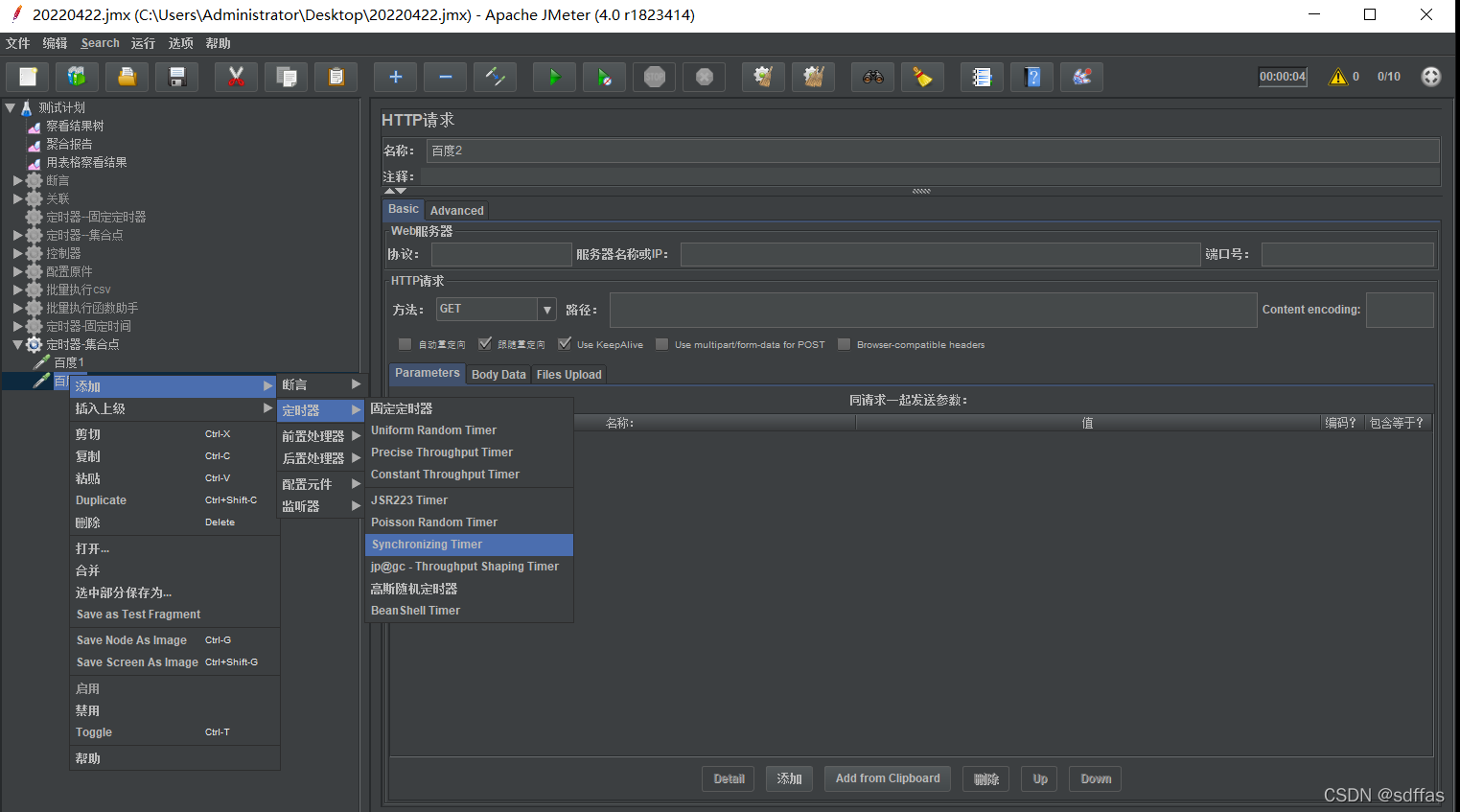Click the Cut scissors toolbar icon
Screen dimensions: 1460x812
(x=236, y=77)
